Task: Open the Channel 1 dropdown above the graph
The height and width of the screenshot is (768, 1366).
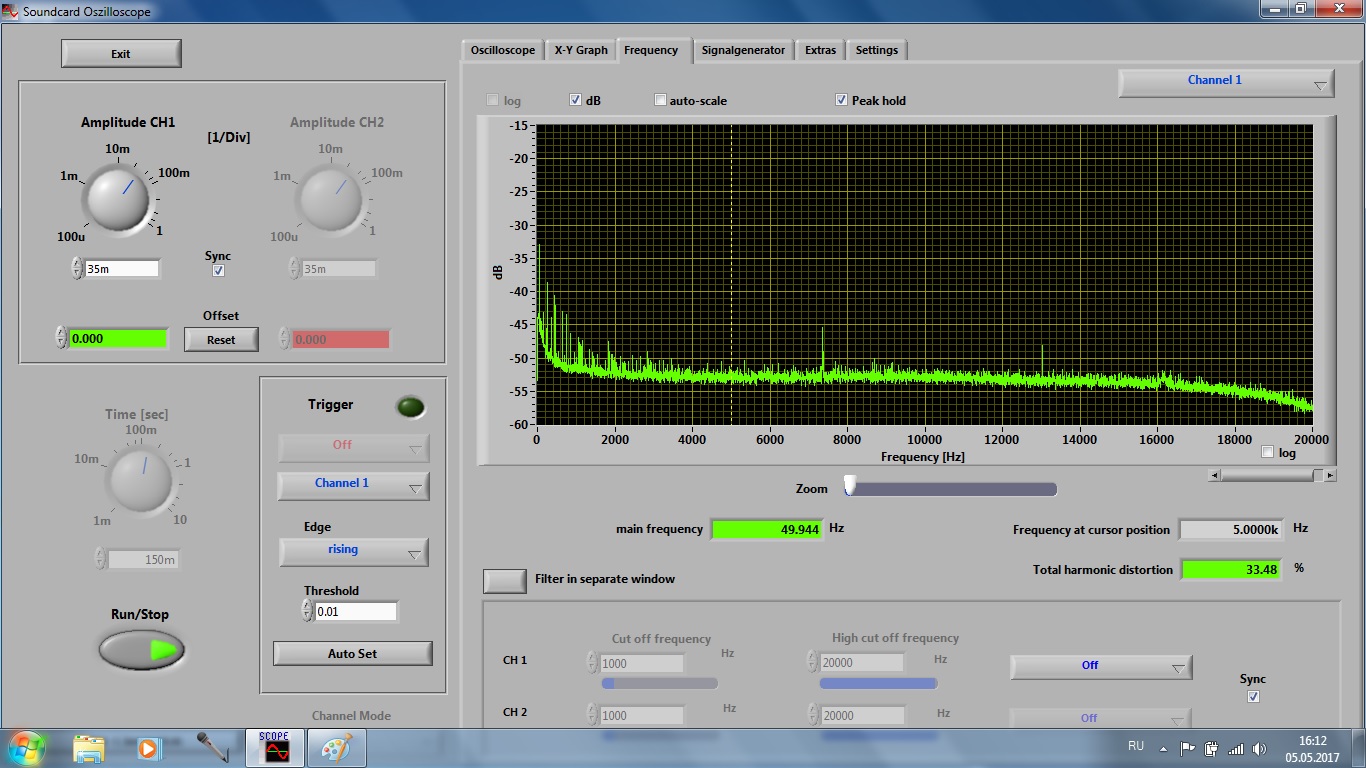Action: tap(1225, 82)
